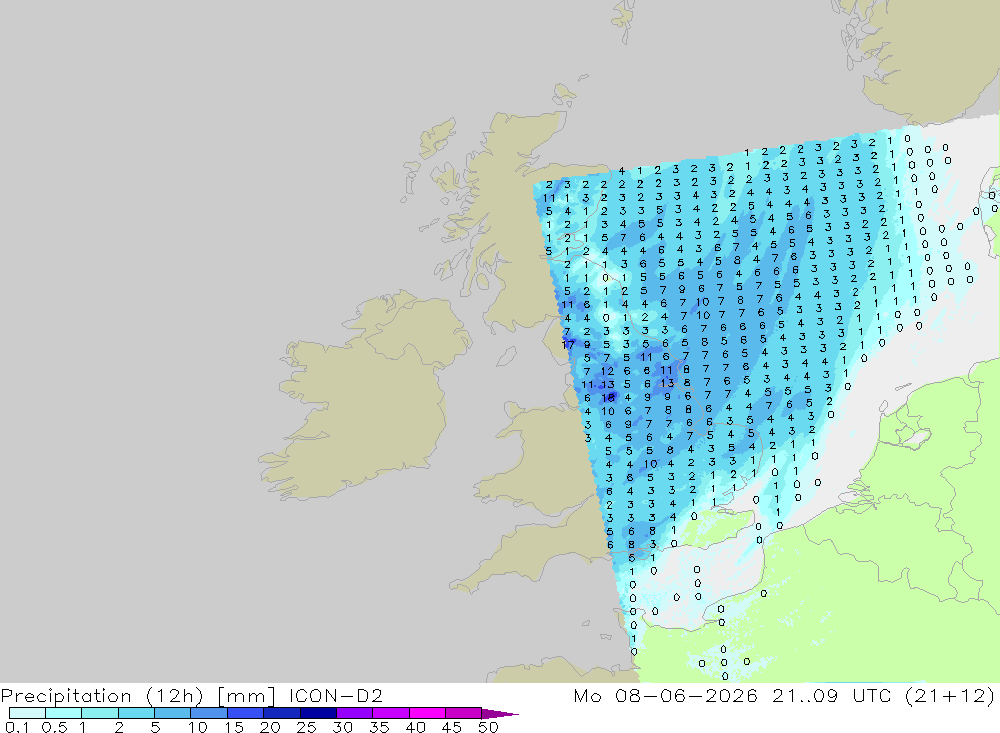Image resolution: width=1000 pixels, height=733 pixels.
Task: Click the 35–40 mm legend color swatch
Action: (390, 713)
